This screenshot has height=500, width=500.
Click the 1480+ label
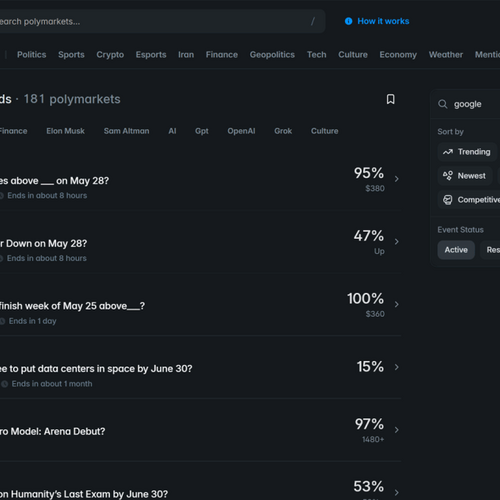373,439
